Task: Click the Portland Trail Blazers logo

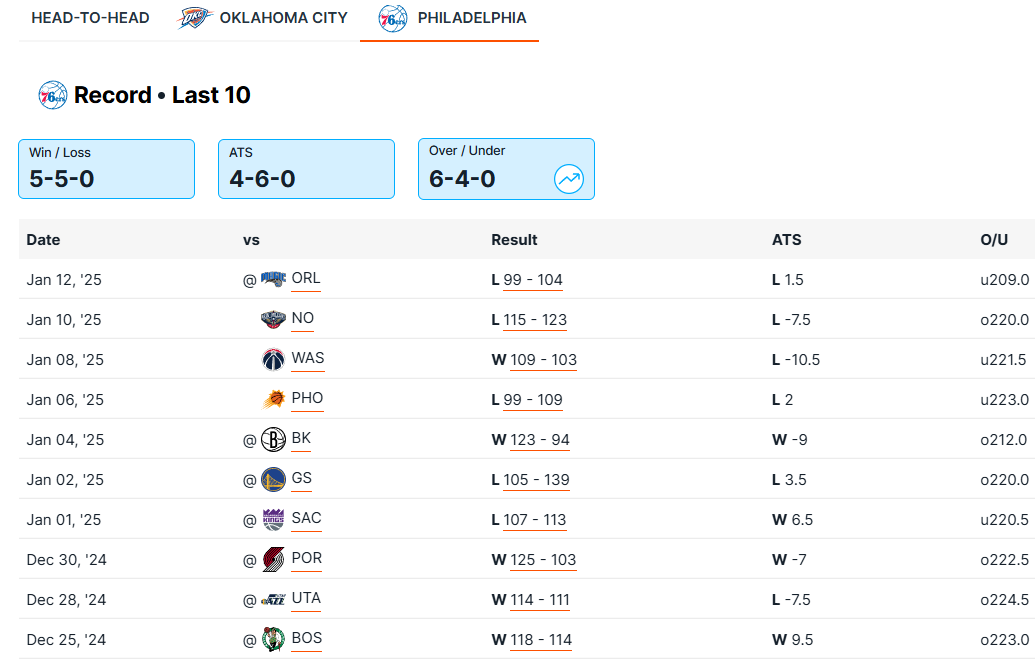Action: tap(273, 559)
